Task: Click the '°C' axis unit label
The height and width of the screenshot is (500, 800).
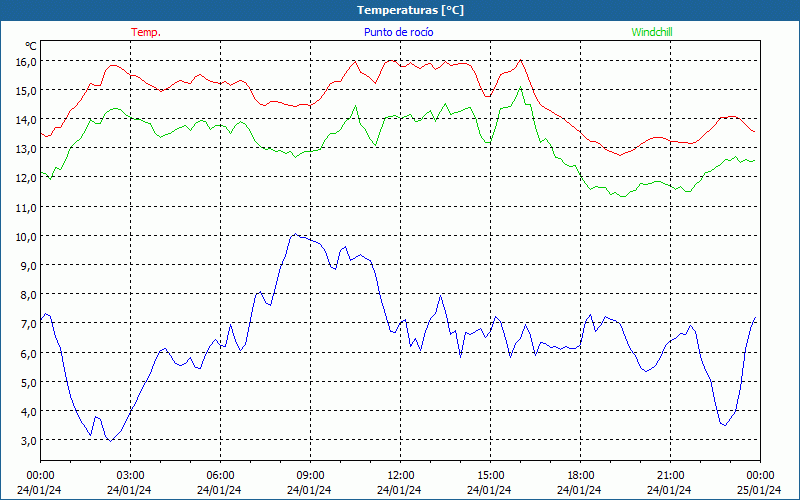Action: point(31,46)
